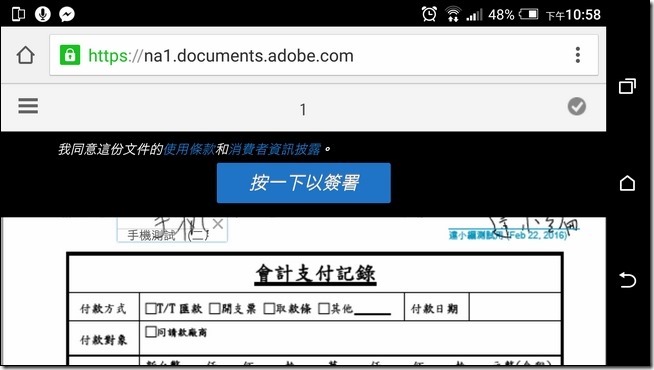Tap the Android home navigation button
This screenshot has width=654, height=370.
[x=627, y=183]
